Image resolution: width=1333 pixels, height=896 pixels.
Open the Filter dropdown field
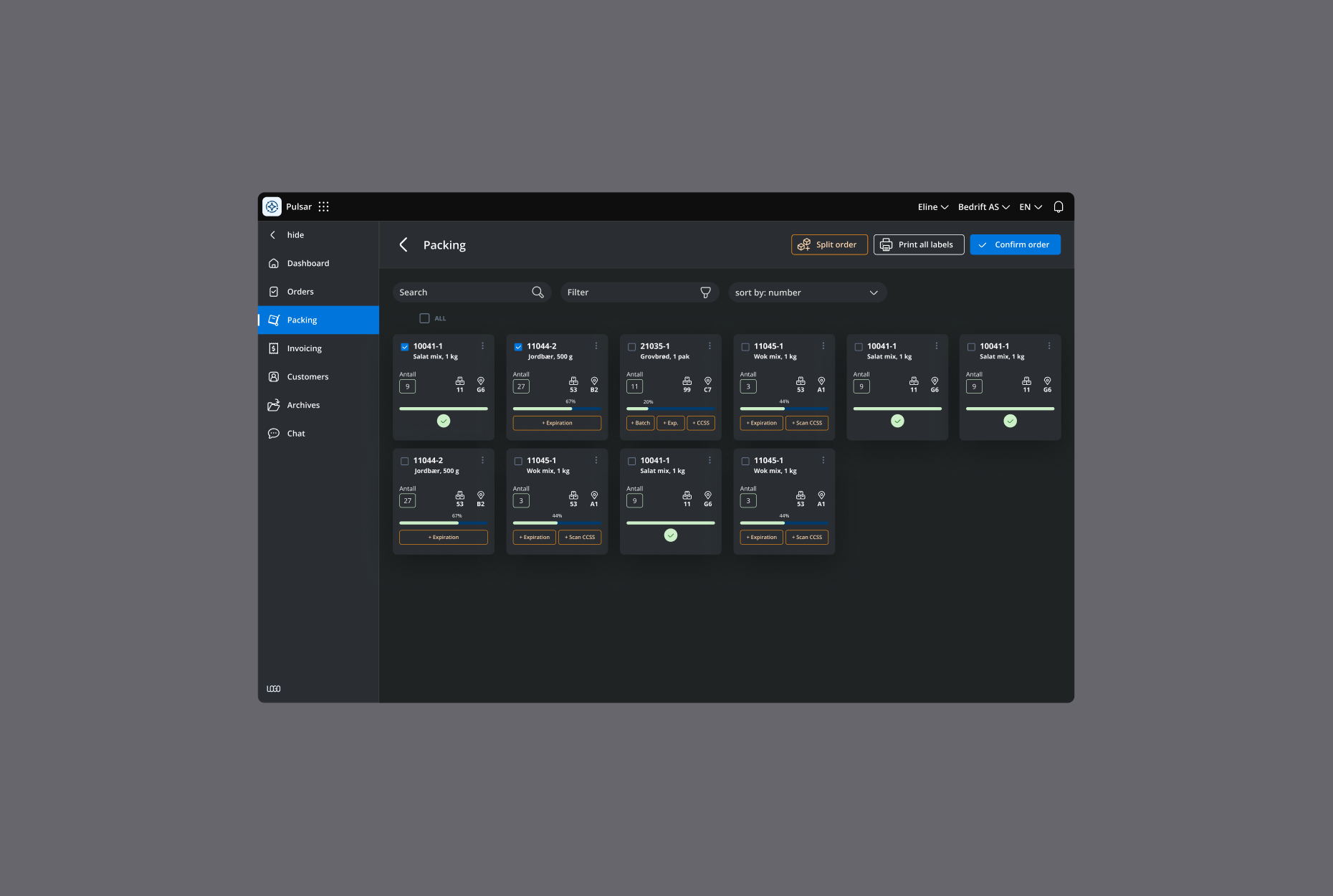click(x=639, y=292)
